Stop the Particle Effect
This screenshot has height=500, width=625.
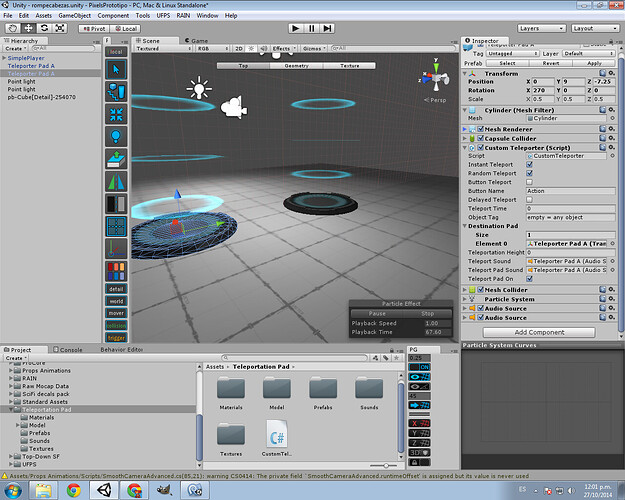point(427,313)
